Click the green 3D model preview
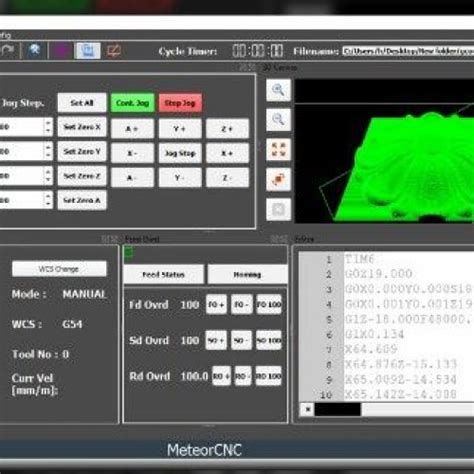Image resolution: width=474 pixels, height=474 pixels. tap(405, 168)
